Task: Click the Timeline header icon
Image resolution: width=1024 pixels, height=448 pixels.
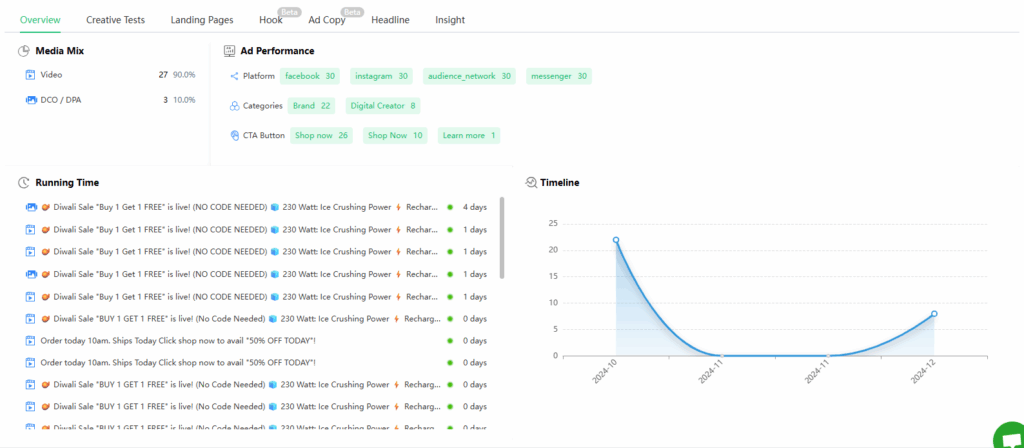Action: (x=531, y=183)
